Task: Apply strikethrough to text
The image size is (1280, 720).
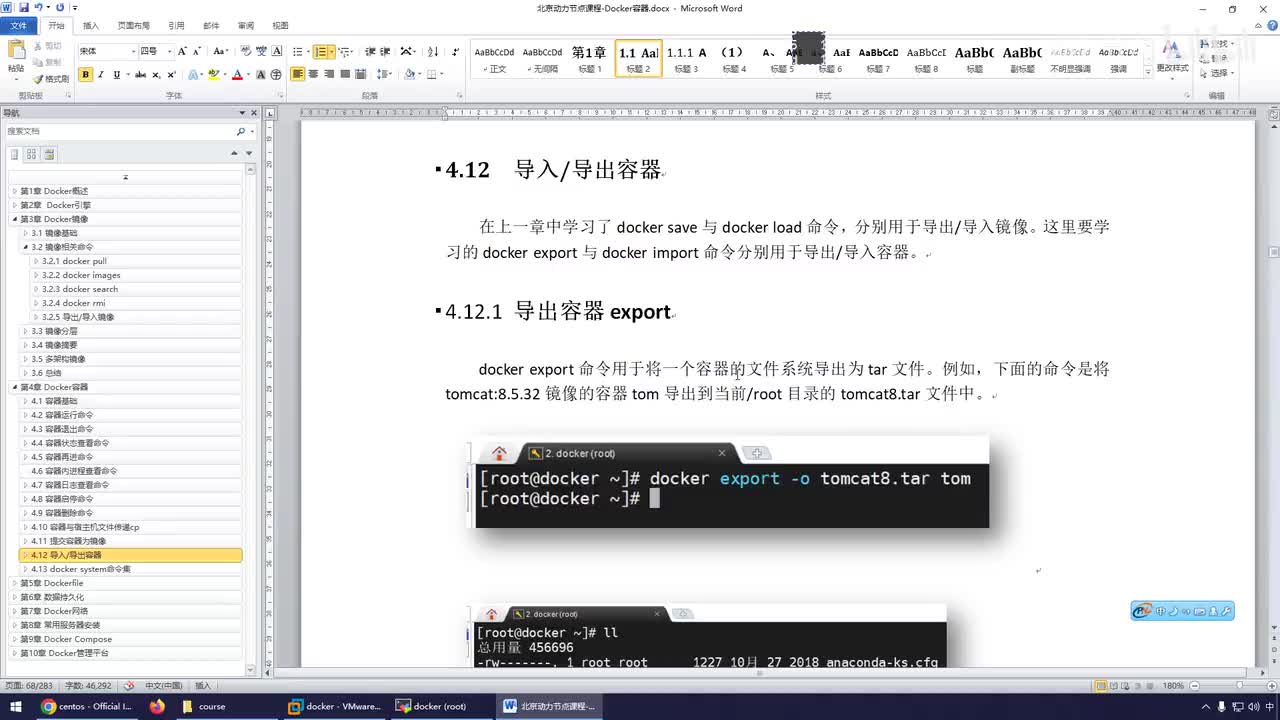Action: (140, 74)
